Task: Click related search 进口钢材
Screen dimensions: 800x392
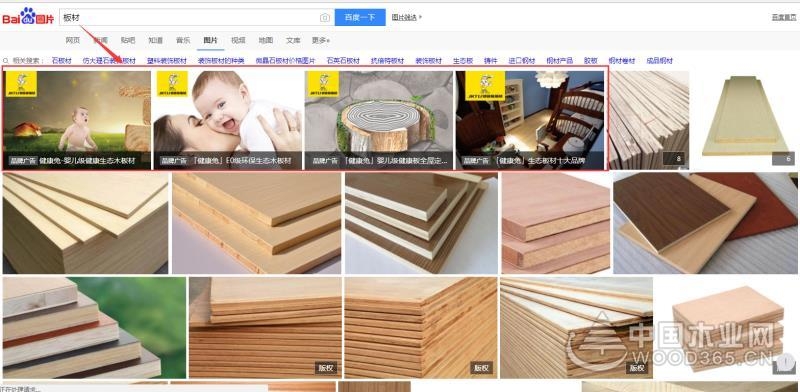Action: coord(522,60)
